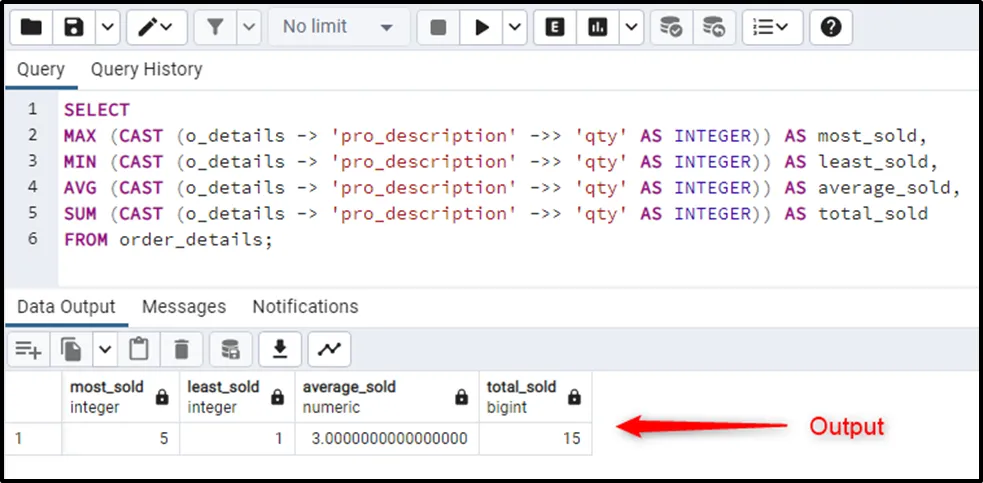Open the query tool Help icon

pyautogui.click(x=830, y=27)
